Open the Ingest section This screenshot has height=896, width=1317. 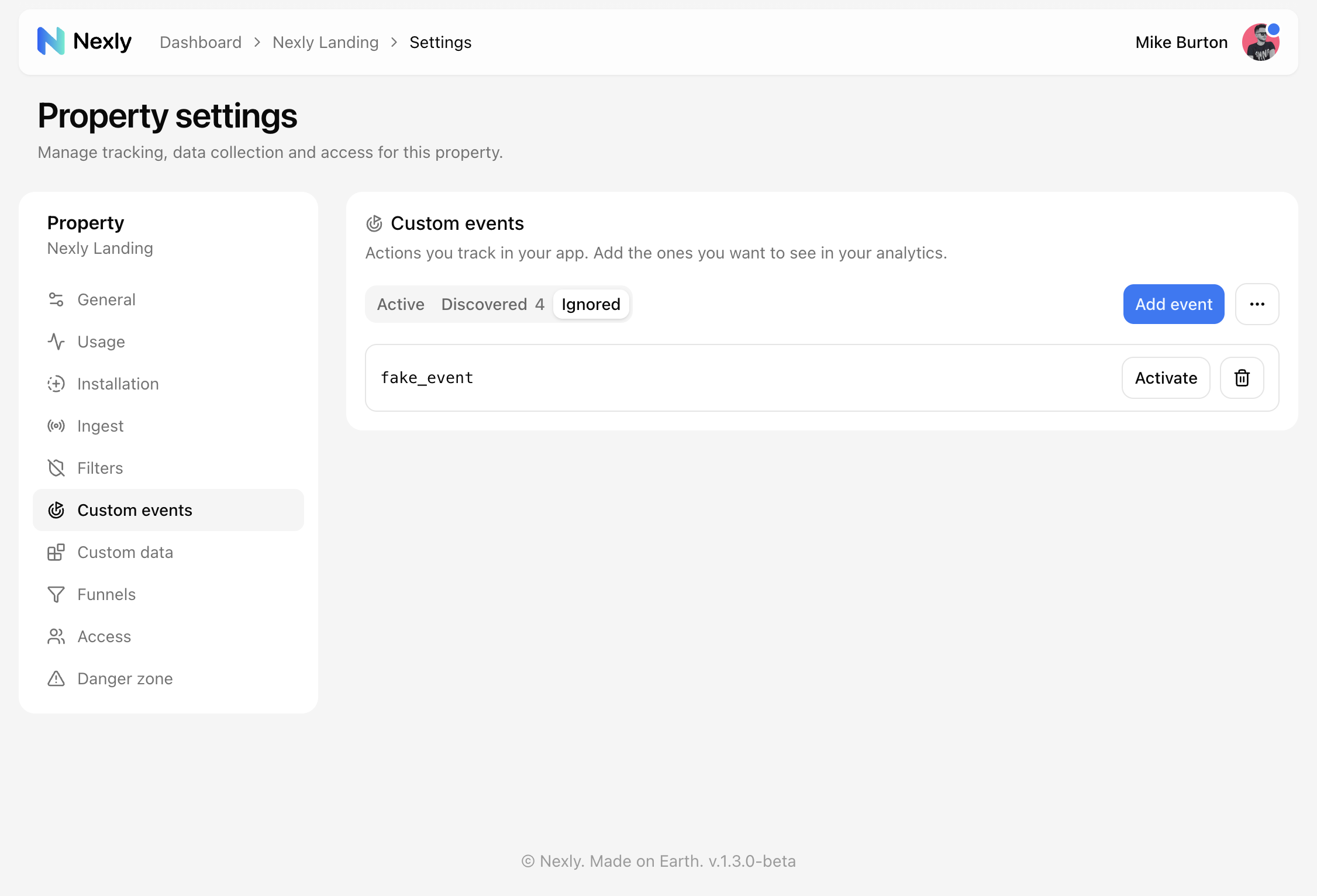(168, 426)
